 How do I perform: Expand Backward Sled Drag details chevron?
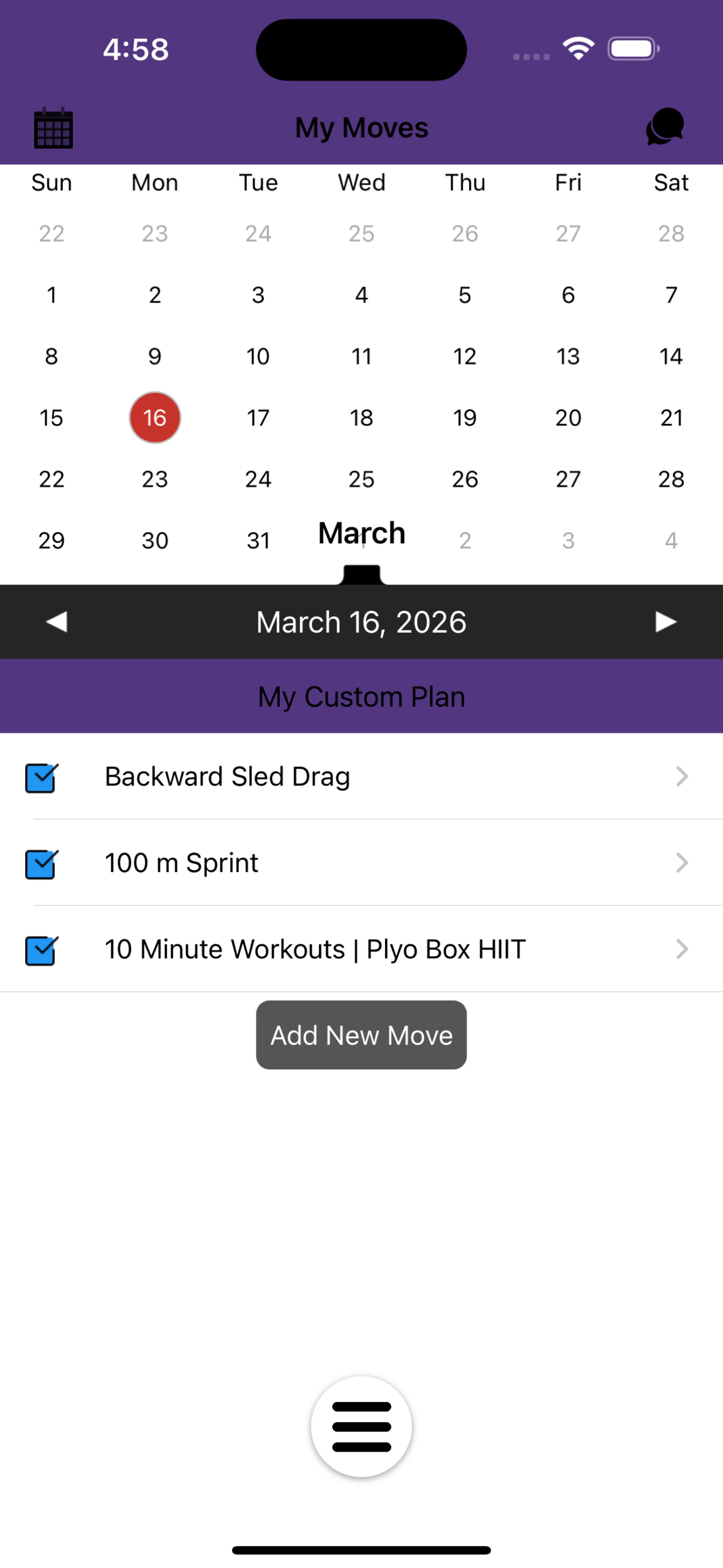pyautogui.click(x=681, y=777)
